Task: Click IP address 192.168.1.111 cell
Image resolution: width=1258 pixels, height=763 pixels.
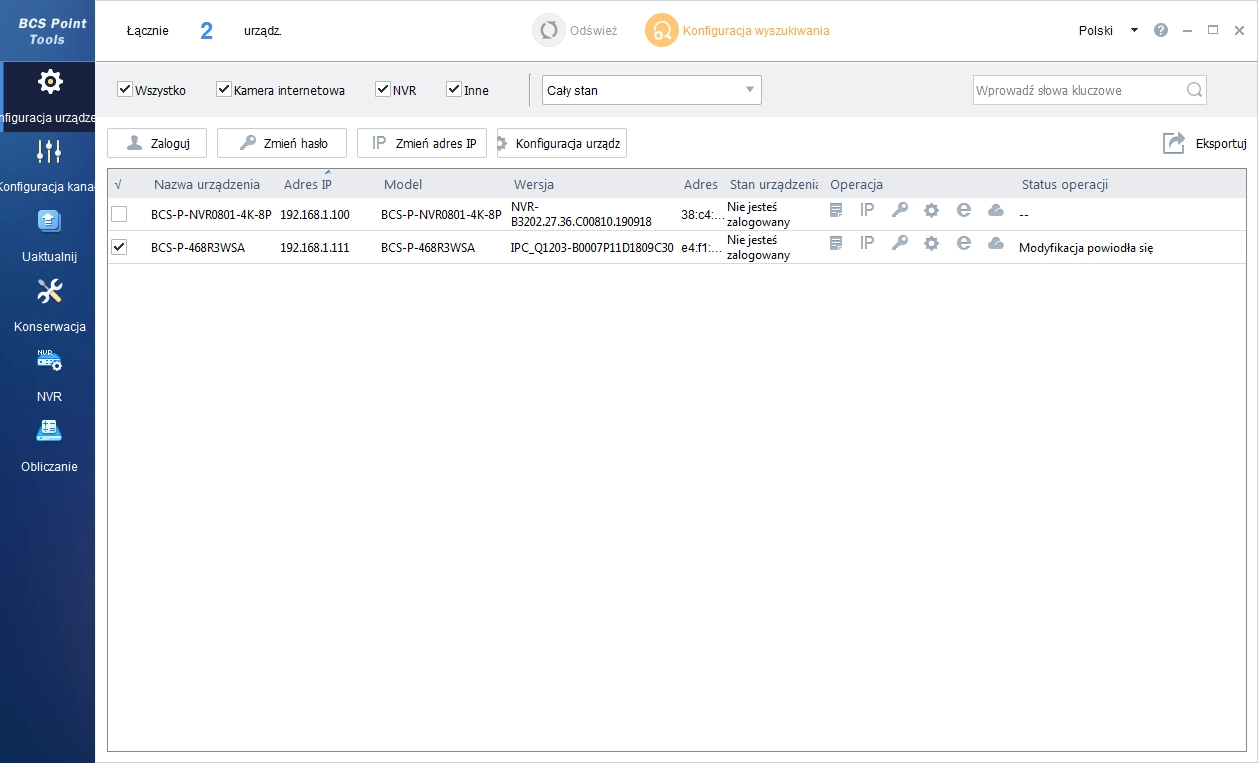Action: click(315, 247)
